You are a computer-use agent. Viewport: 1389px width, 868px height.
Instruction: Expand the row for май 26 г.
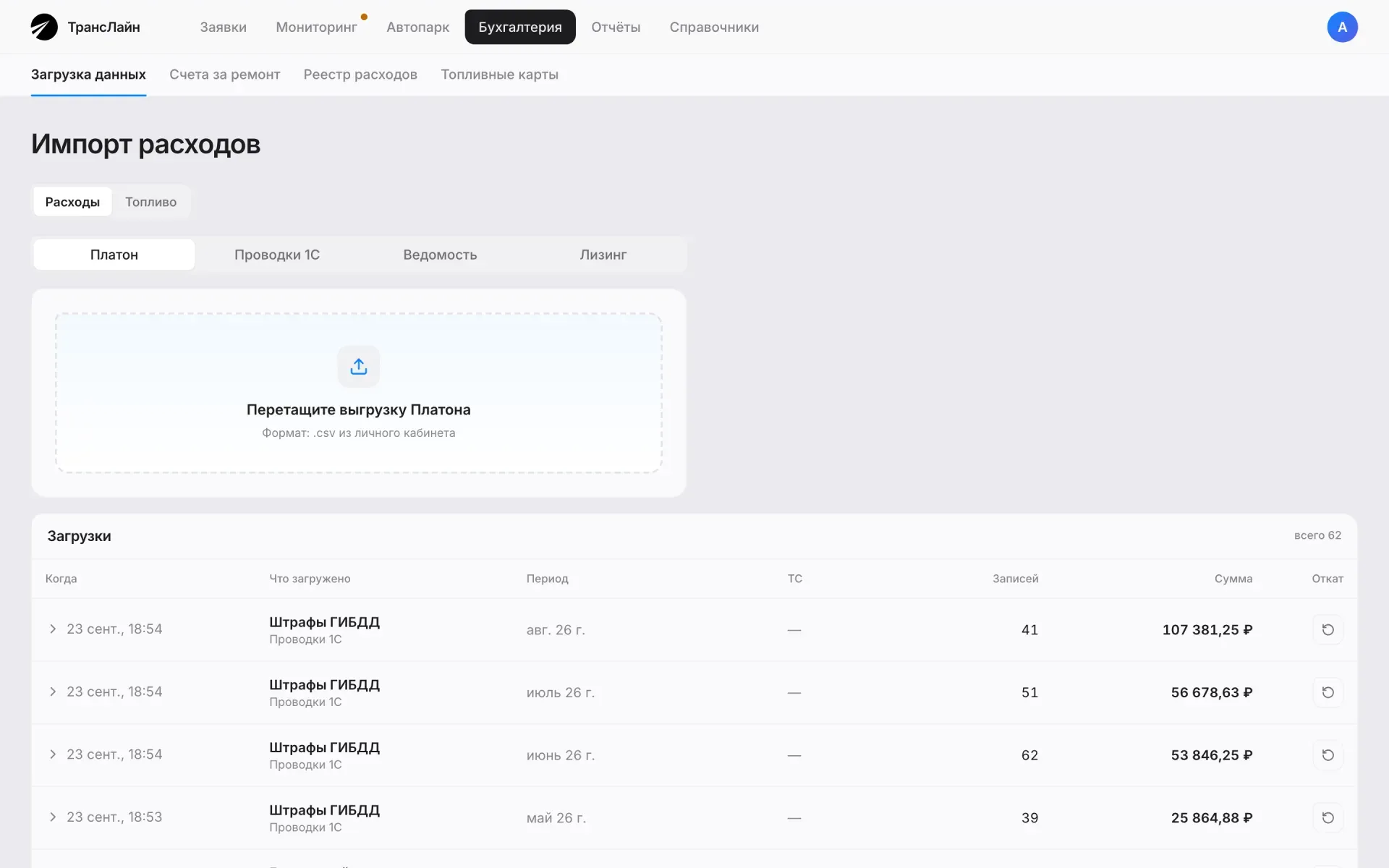53,817
